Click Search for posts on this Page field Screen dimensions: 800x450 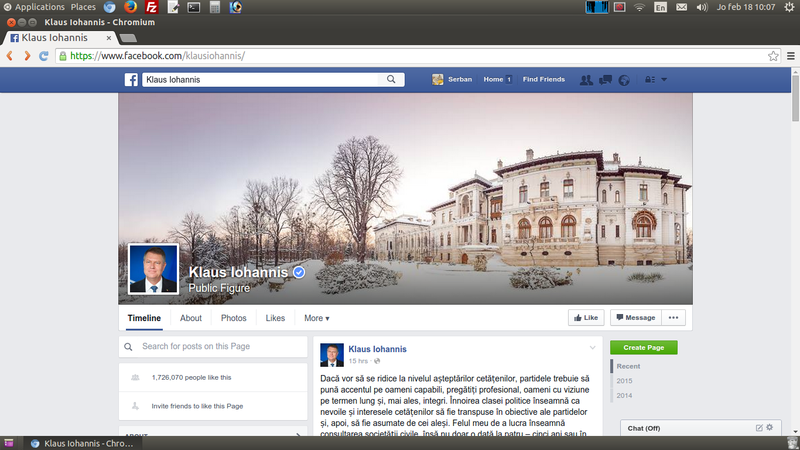213,346
